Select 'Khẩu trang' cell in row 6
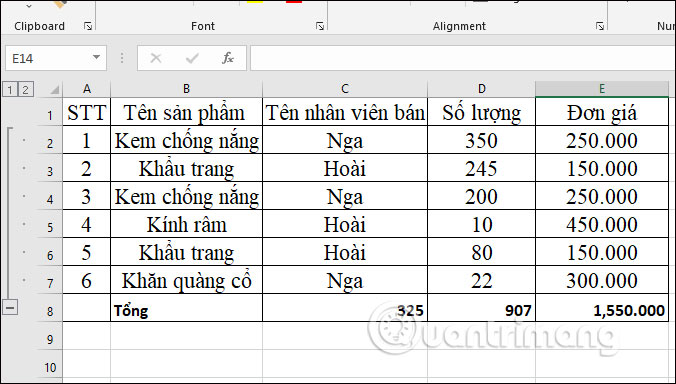The width and height of the screenshot is (676, 384). click(186, 252)
